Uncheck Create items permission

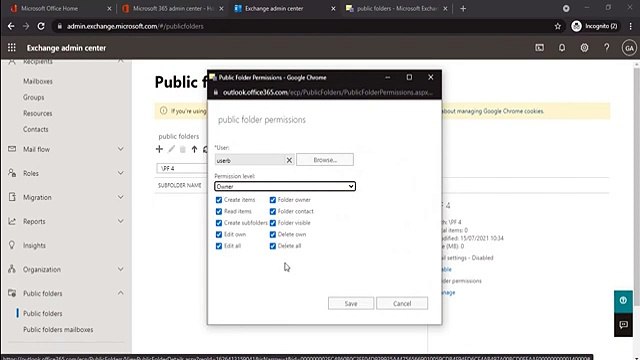click(x=219, y=200)
